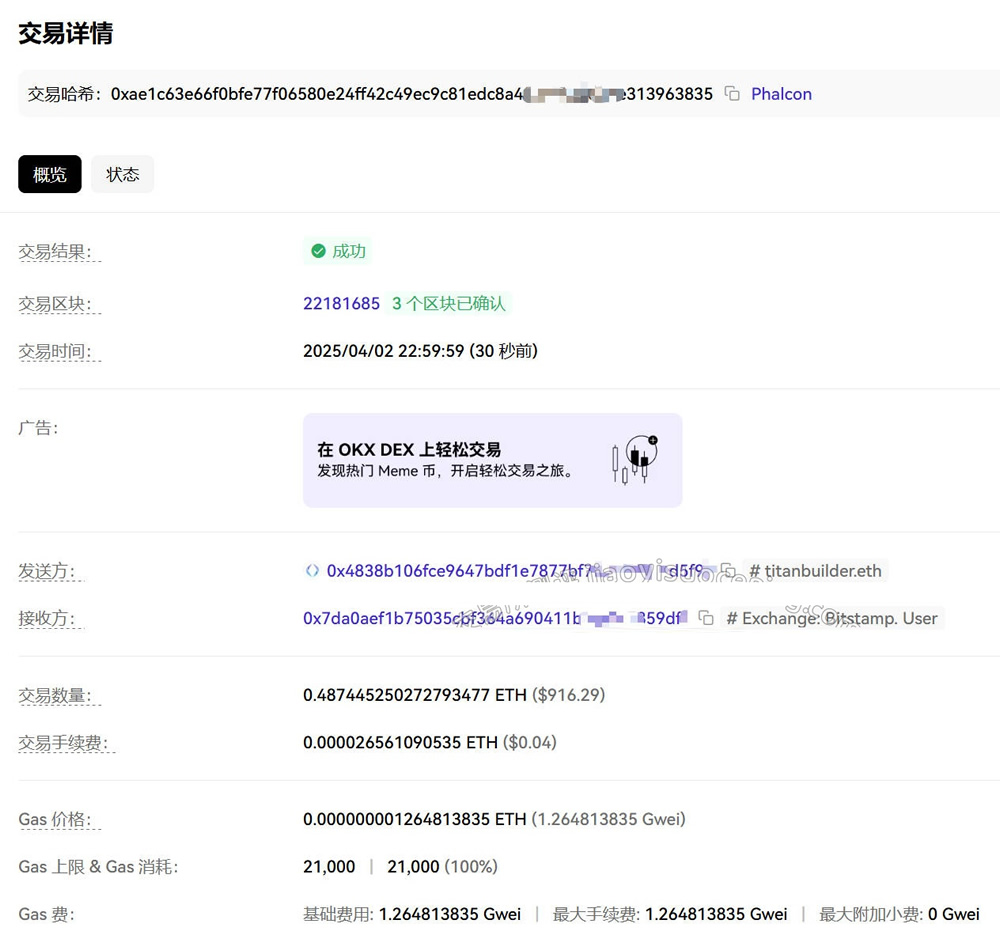
Task: Click the # icon before Exchange: Bitstamp. User
Action: [x=731, y=618]
